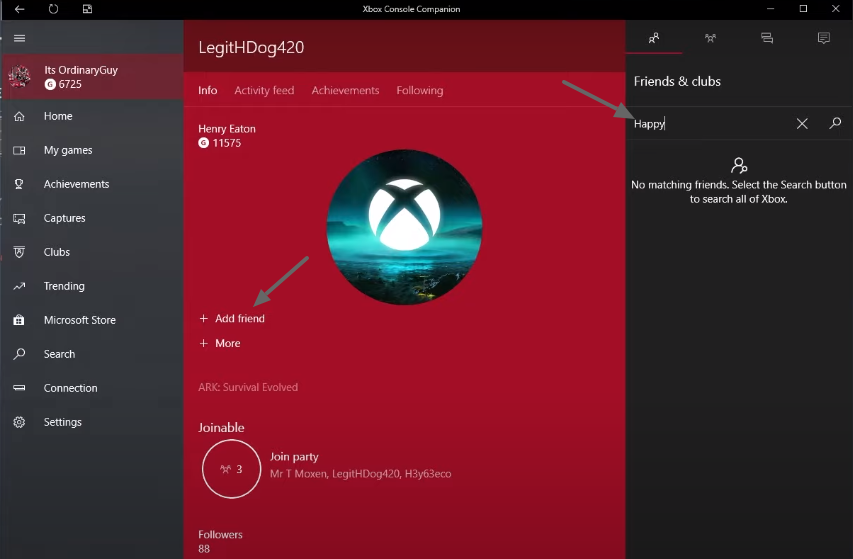Click the Home house icon

click(x=19, y=116)
